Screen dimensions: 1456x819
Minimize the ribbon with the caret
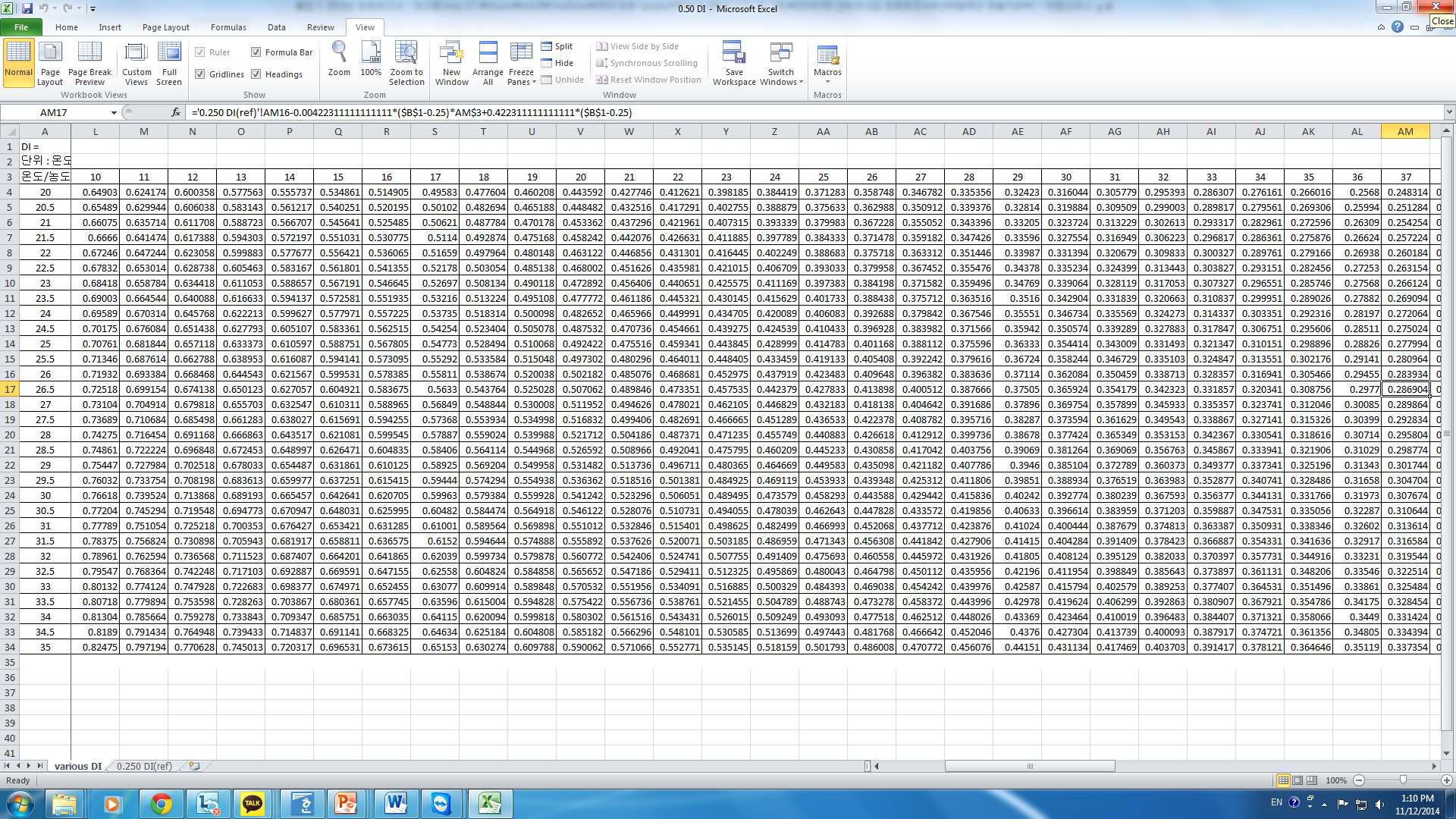tap(1381, 27)
